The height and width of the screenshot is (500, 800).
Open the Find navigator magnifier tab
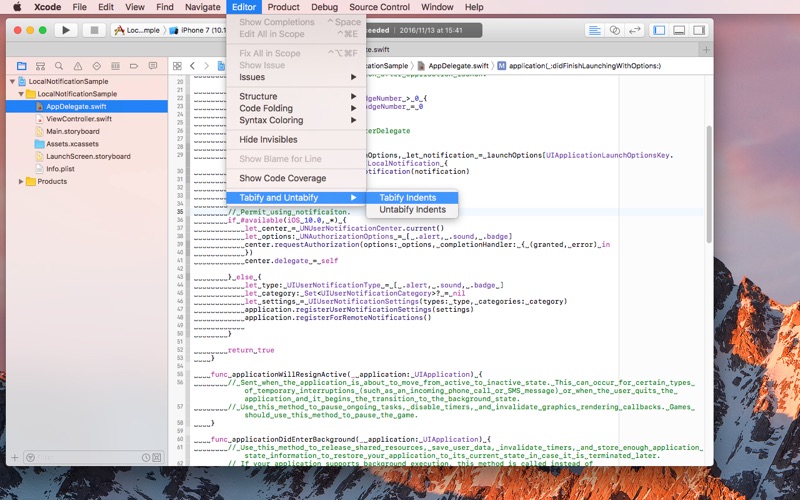59,66
